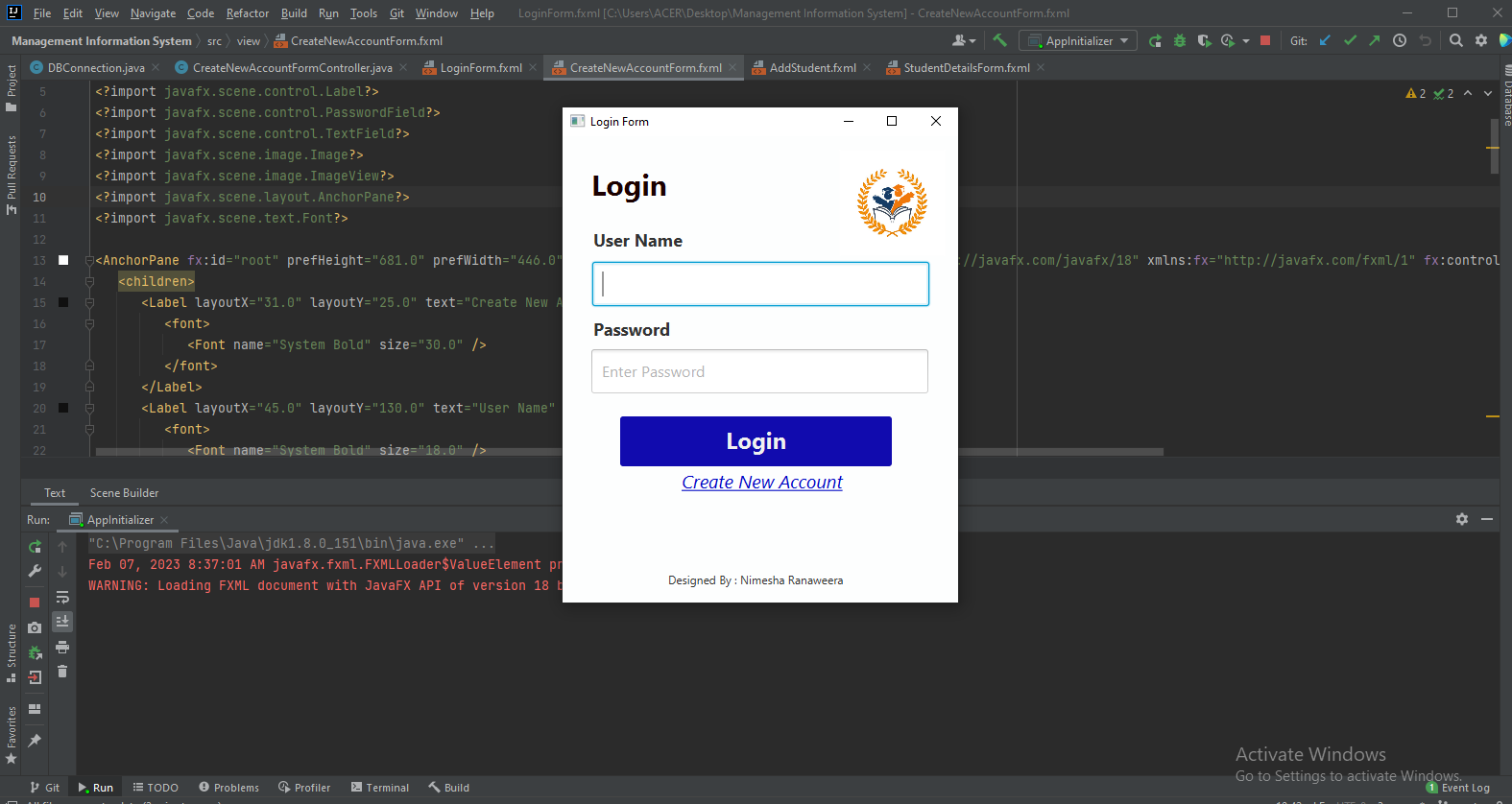This screenshot has width=1512, height=804.
Task: Click the editor horizontal scrollbar
Action: [629, 451]
